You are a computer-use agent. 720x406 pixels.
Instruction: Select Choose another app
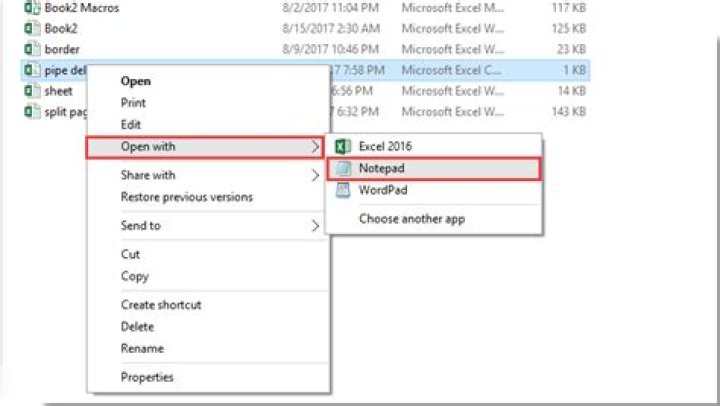(412, 219)
